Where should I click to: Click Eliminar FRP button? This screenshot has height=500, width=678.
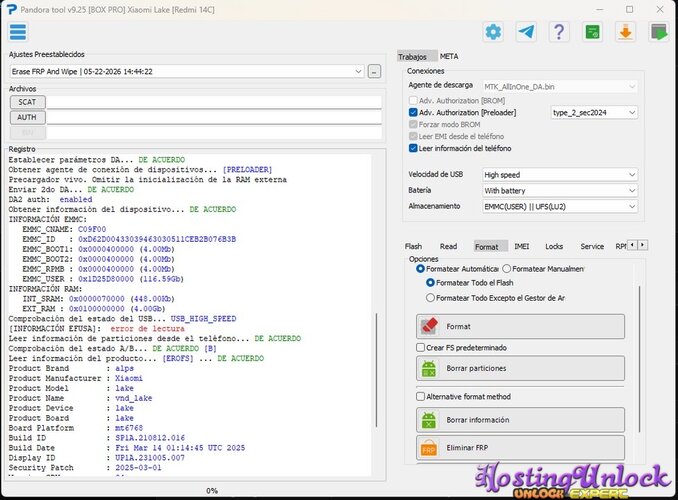[521, 448]
